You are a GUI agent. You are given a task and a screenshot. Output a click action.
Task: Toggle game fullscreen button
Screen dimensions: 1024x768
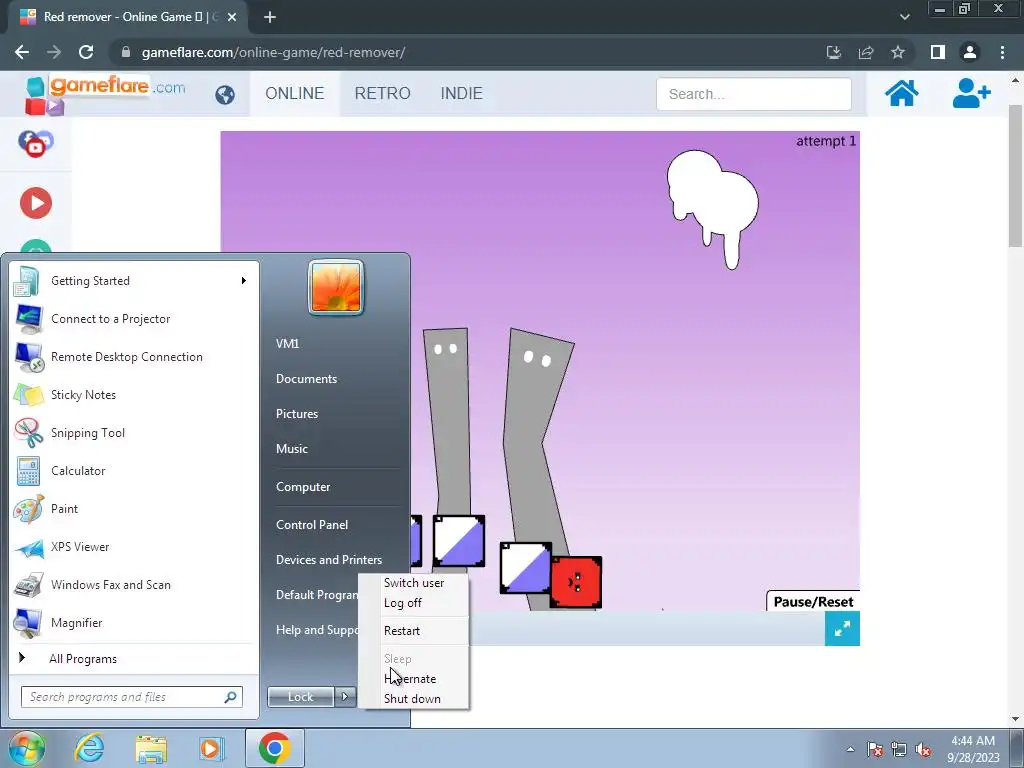click(842, 628)
